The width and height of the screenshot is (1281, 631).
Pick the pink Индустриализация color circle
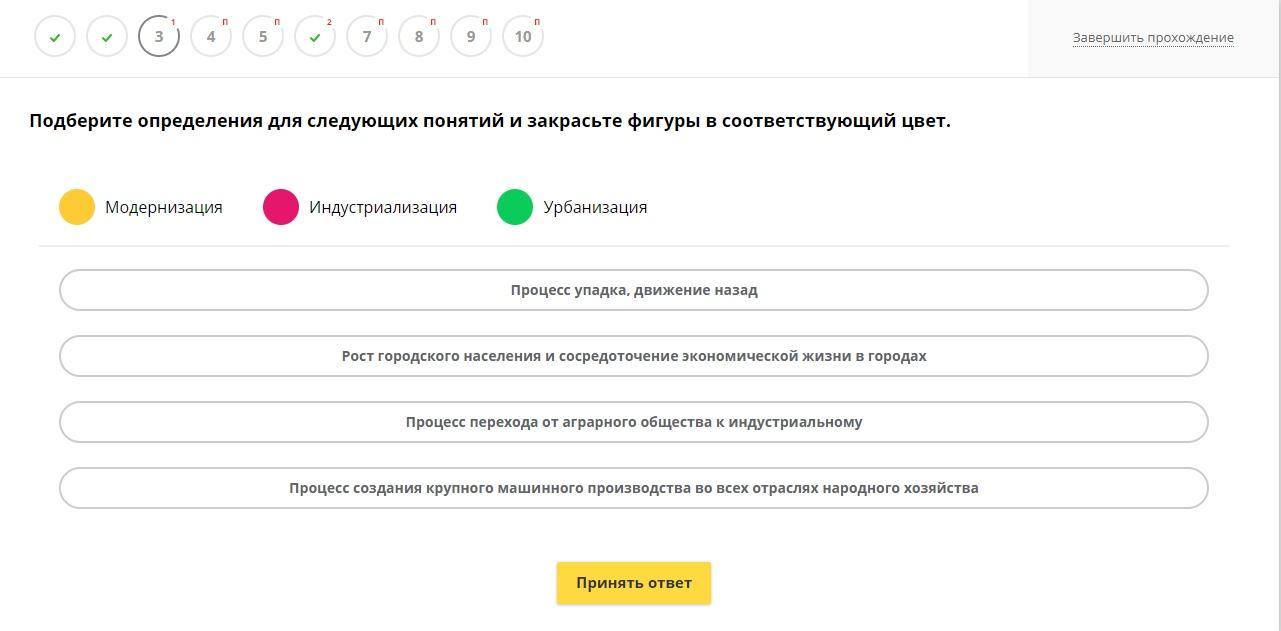point(281,207)
